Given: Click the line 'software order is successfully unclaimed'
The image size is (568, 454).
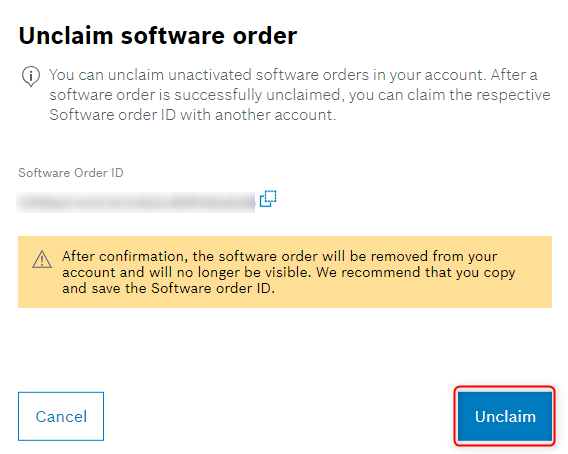Looking at the screenshot, I should click(300, 95).
